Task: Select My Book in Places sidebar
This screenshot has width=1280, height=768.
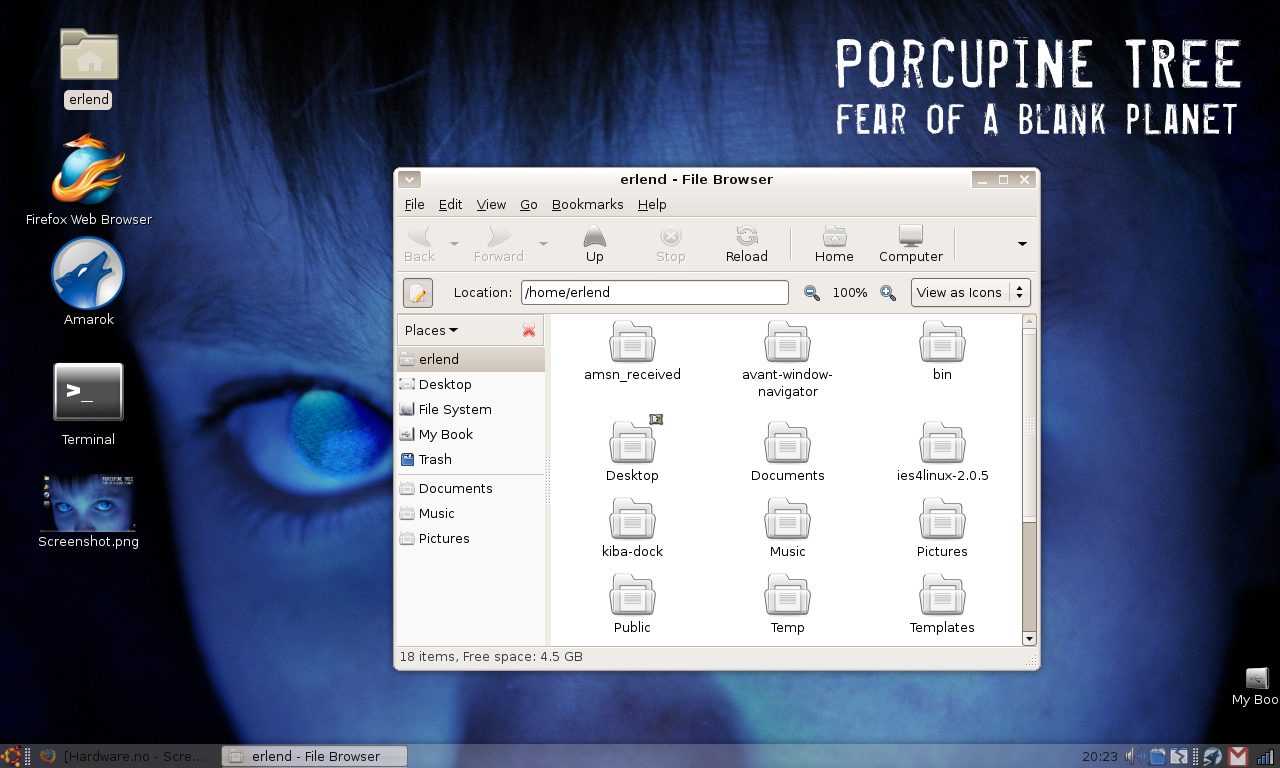Action: coord(471,435)
